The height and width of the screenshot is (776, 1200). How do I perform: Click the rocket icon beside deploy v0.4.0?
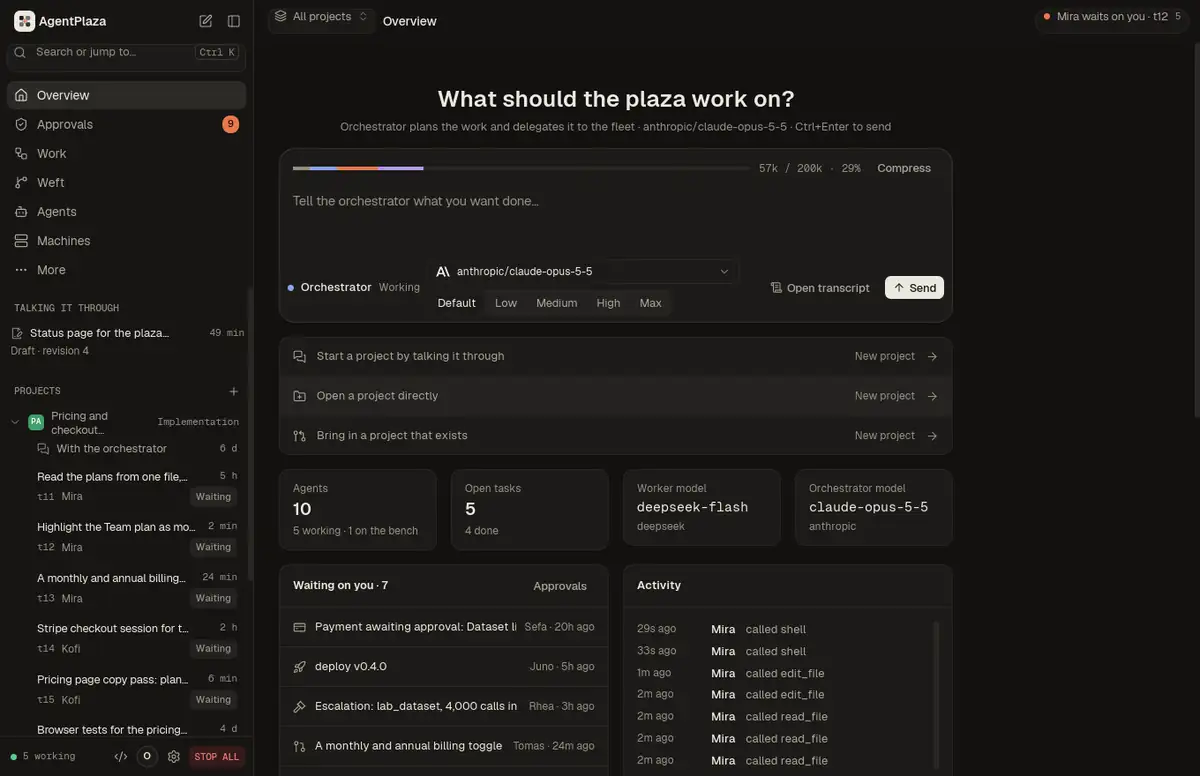(299, 666)
